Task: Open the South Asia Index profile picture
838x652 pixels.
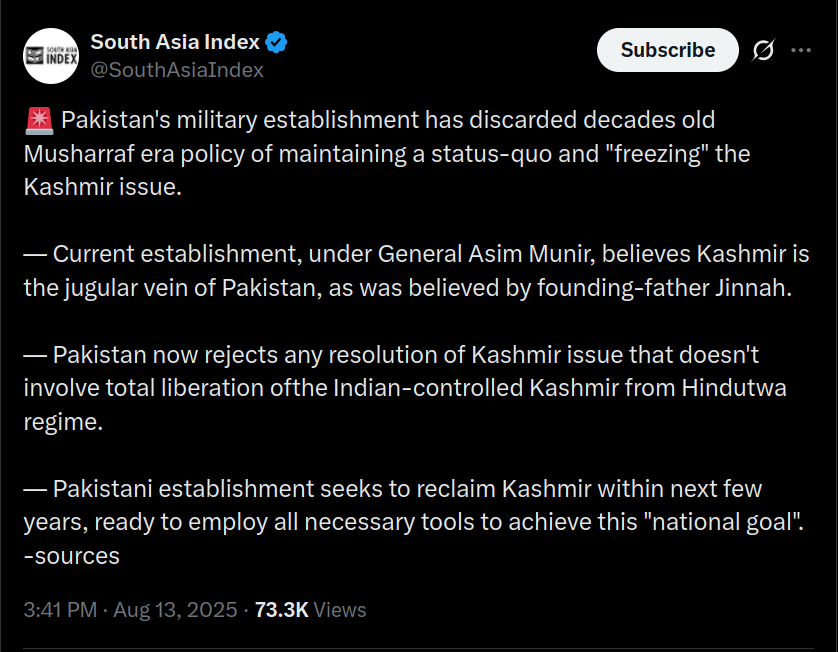Action: pyautogui.click(x=50, y=56)
